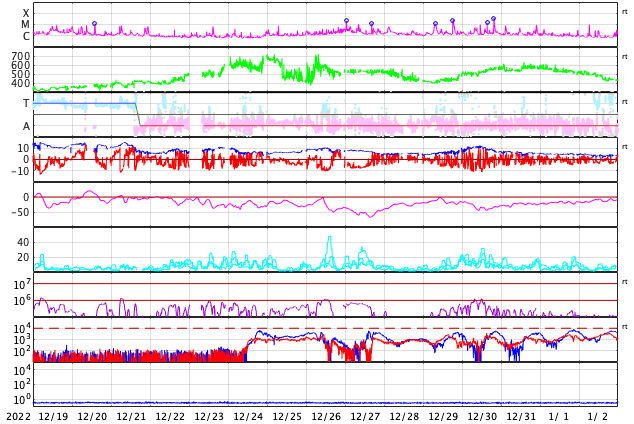Click the 'rt' label beside X-ray flare panel
The width and height of the screenshot is (634, 424).
tap(624, 12)
